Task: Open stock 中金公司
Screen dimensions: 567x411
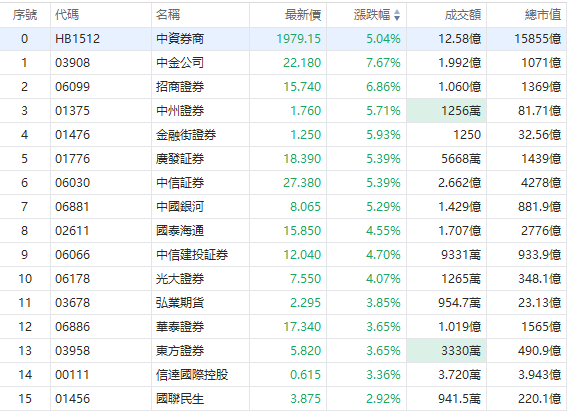Action: tap(180, 63)
